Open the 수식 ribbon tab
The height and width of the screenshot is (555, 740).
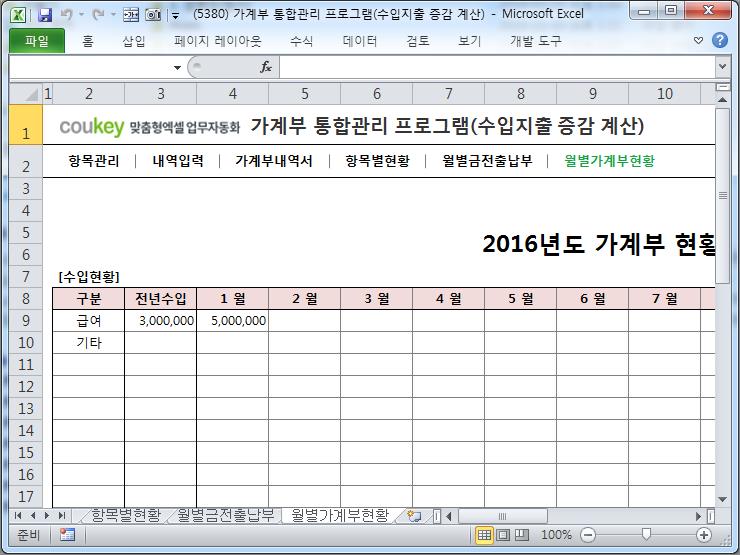pos(302,41)
